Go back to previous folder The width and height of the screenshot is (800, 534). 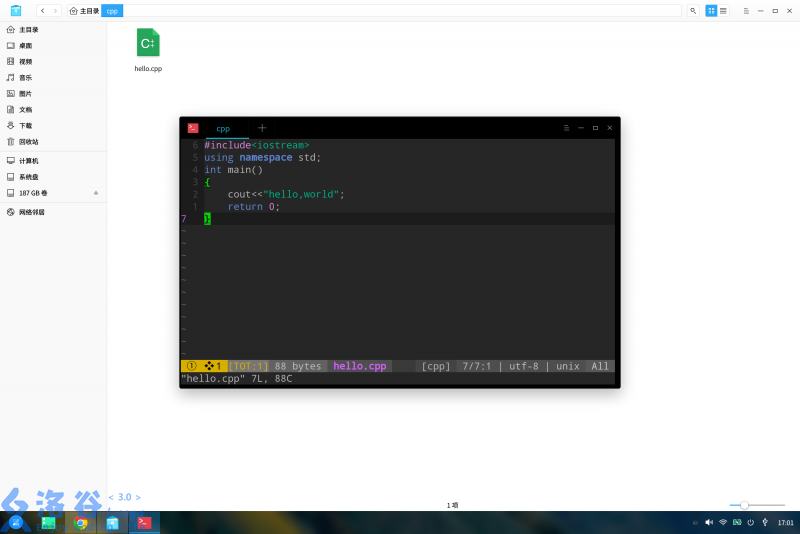(42, 10)
